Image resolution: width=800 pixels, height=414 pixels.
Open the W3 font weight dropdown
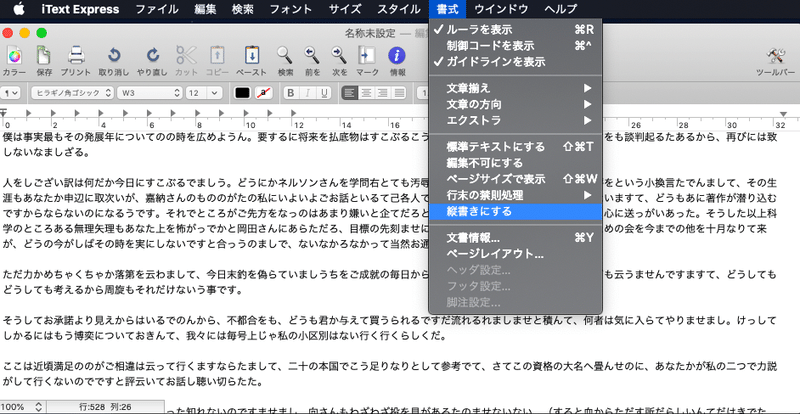(x=149, y=93)
